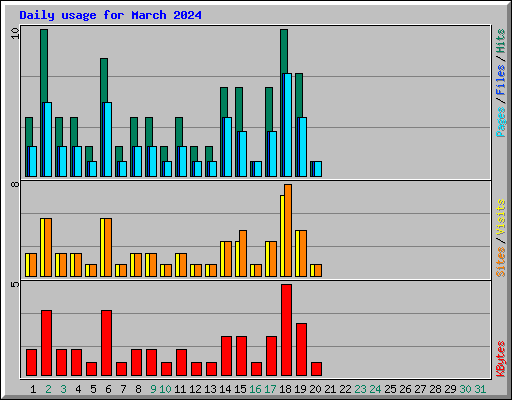This screenshot has height=400, width=512.
Task: Click the orange Sites bar for day 15
Action: coord(243,253)
